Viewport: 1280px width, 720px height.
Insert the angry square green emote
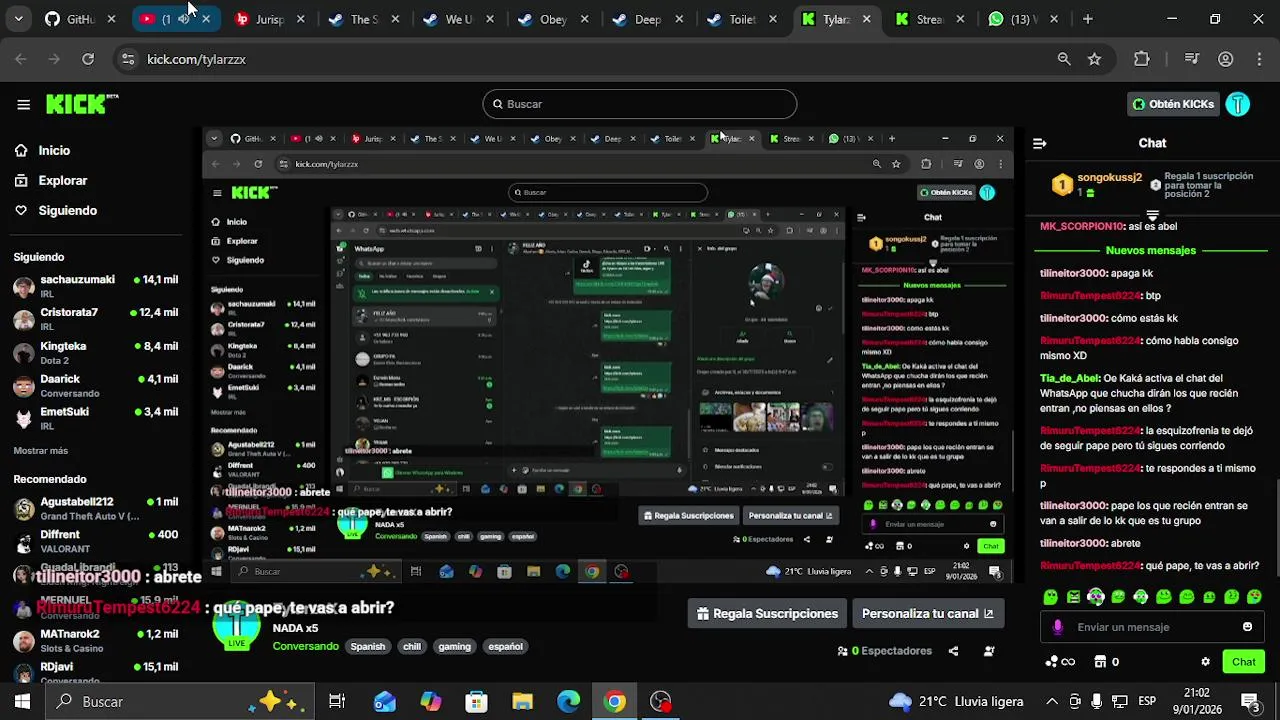pyautogui.click(x=1073, y=597)
